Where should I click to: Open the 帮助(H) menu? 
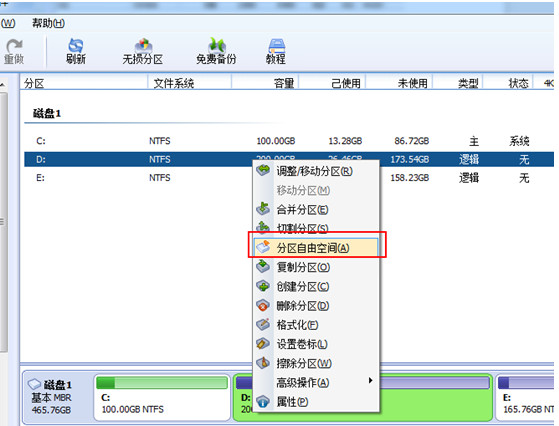(x=48, y=24)
